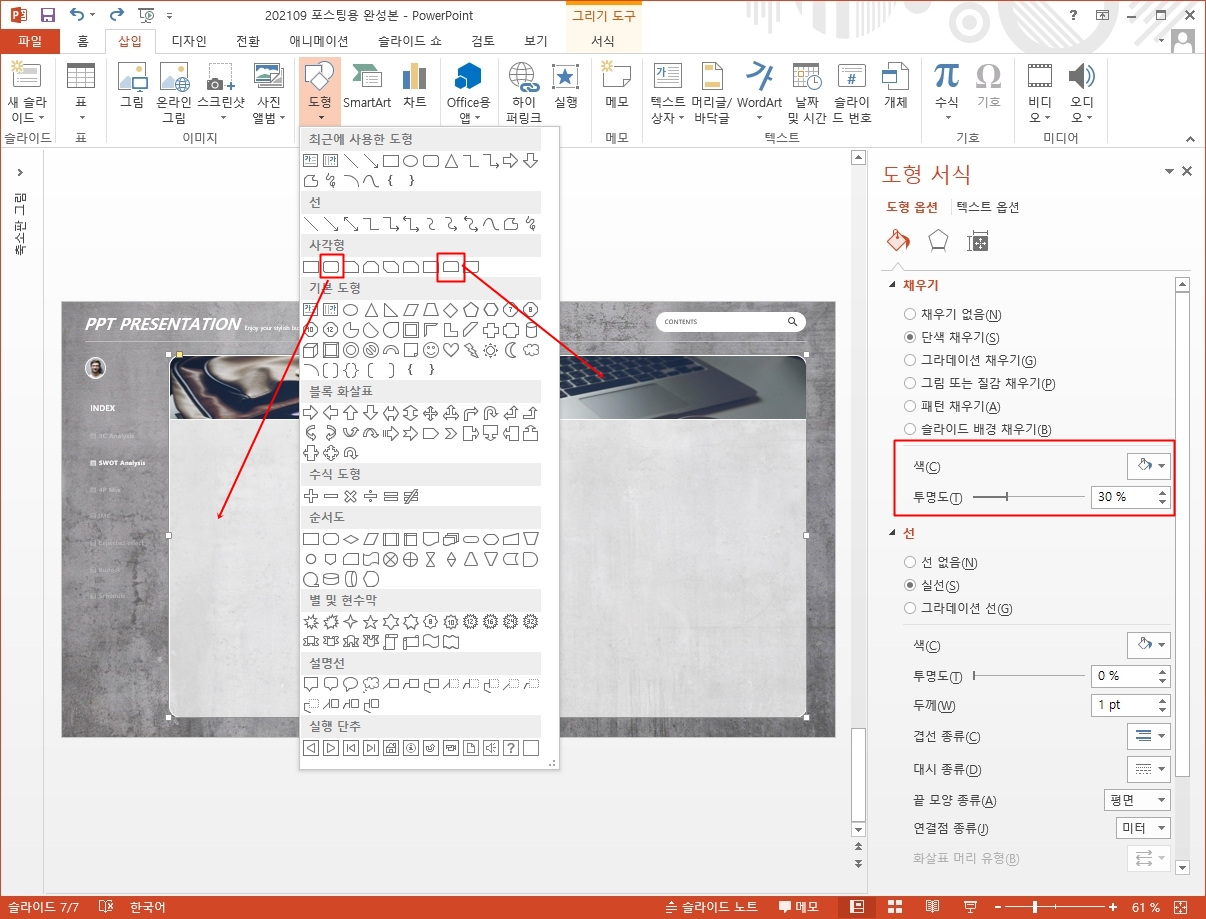The height and width of the screenshot is (919, 1206).
Task: Open the effects pentagon icon in 도형 서식
Action: point(938,241)
